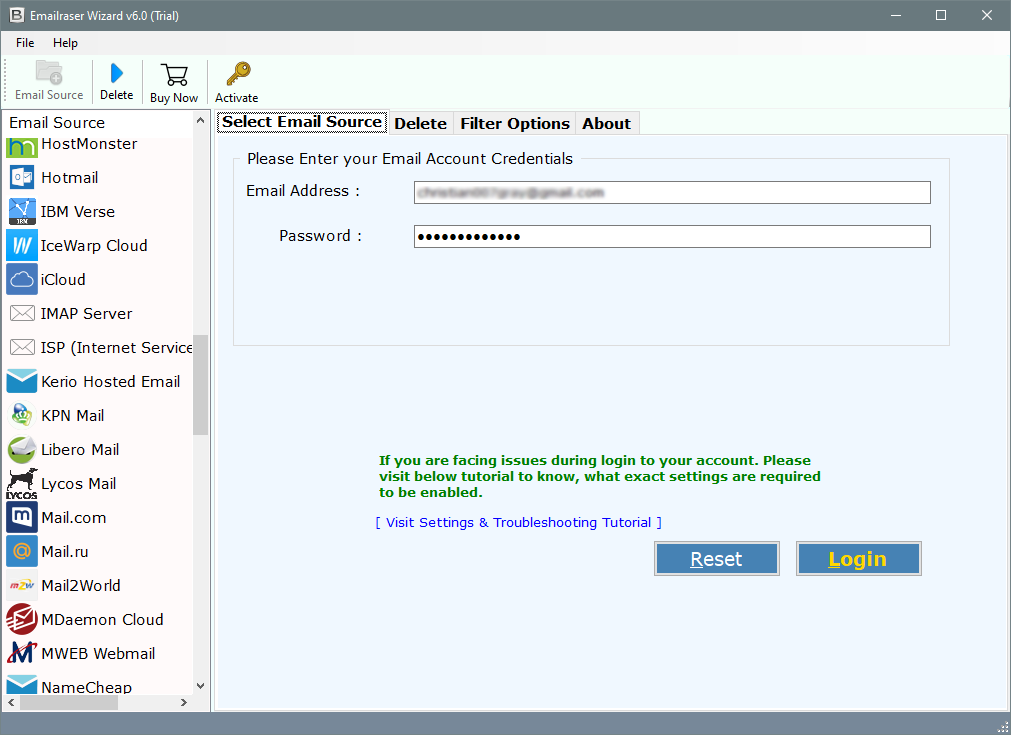This screenshot has height=735, width=1011.
Task: Switch to the Delete tab
Action: (x=420, y=123)
